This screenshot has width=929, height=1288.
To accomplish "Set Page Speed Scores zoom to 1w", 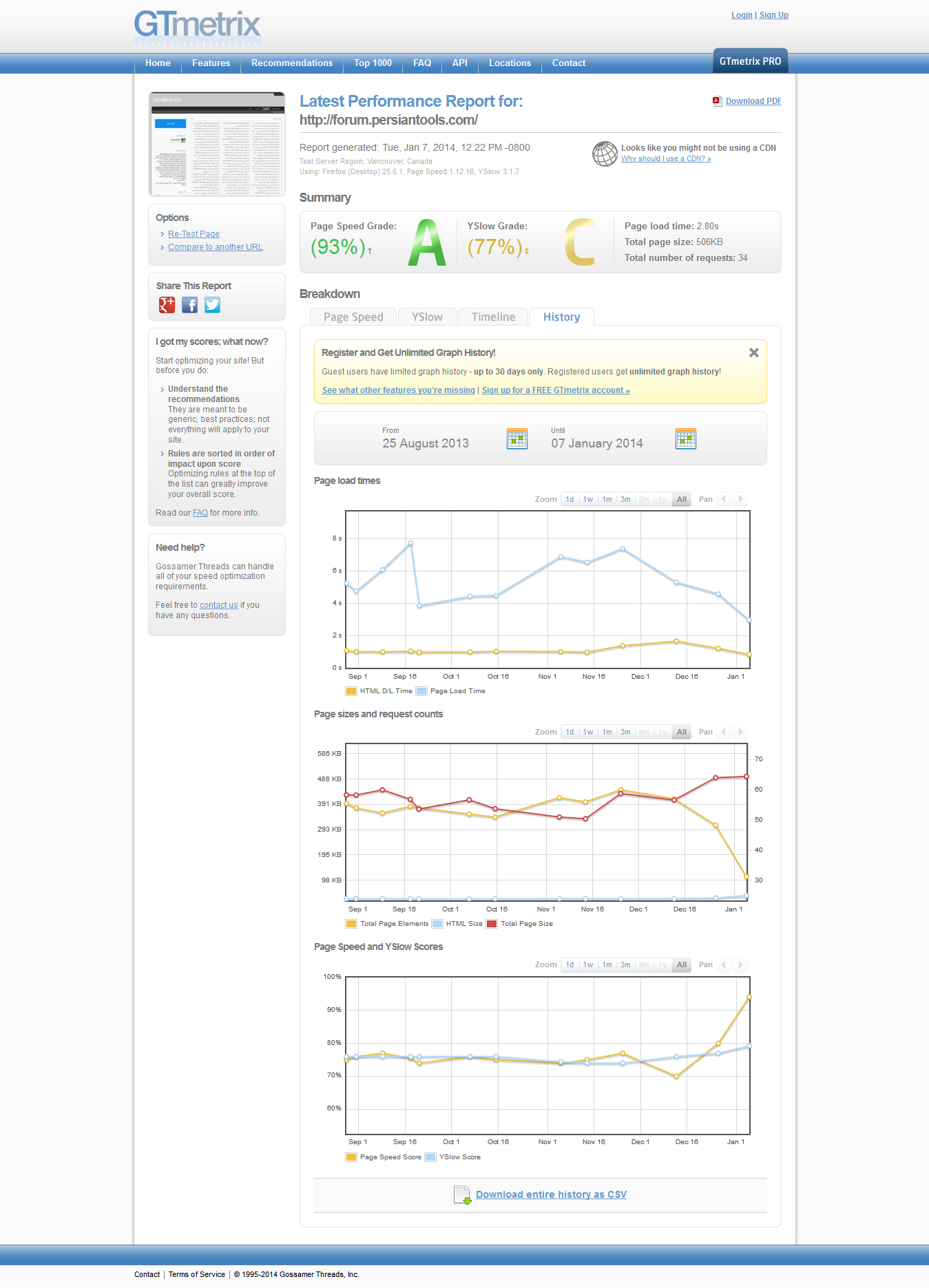I will point(588,964).
